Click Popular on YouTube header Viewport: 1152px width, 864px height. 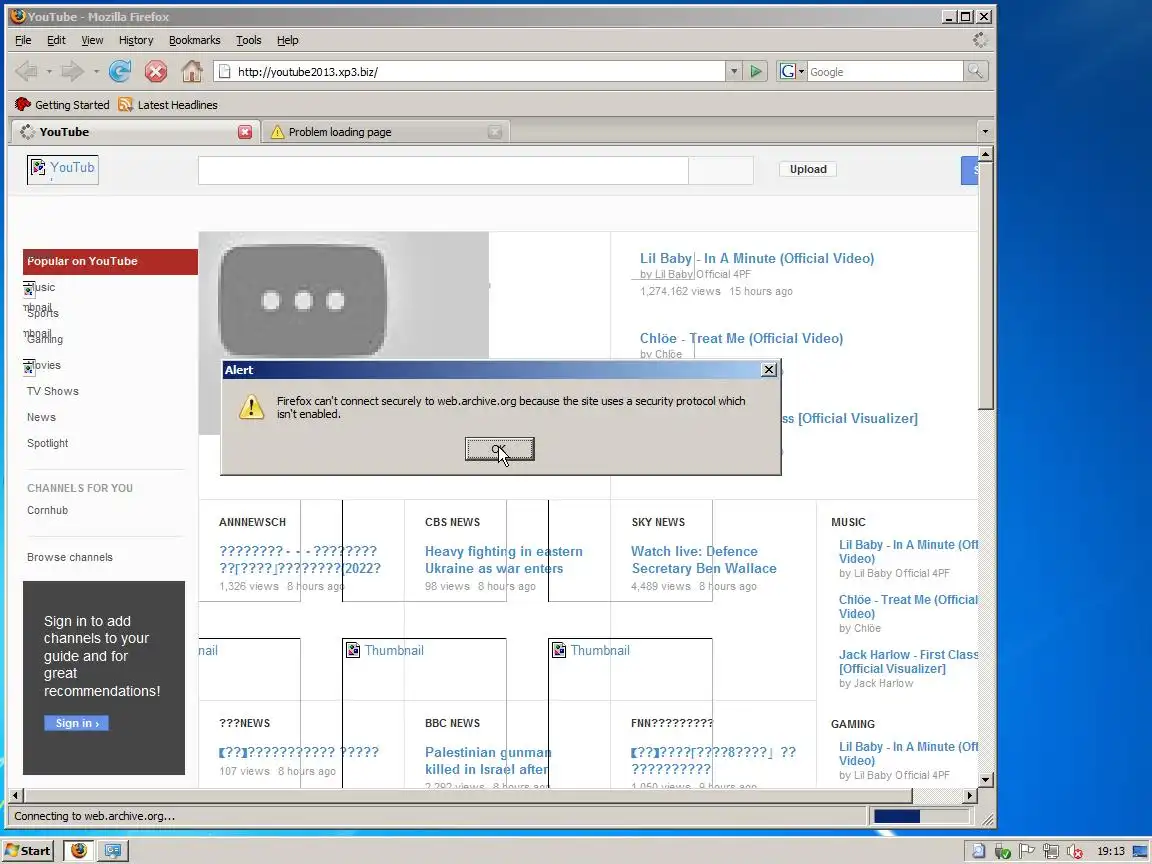pyautogui.click(x=110, y=262)
